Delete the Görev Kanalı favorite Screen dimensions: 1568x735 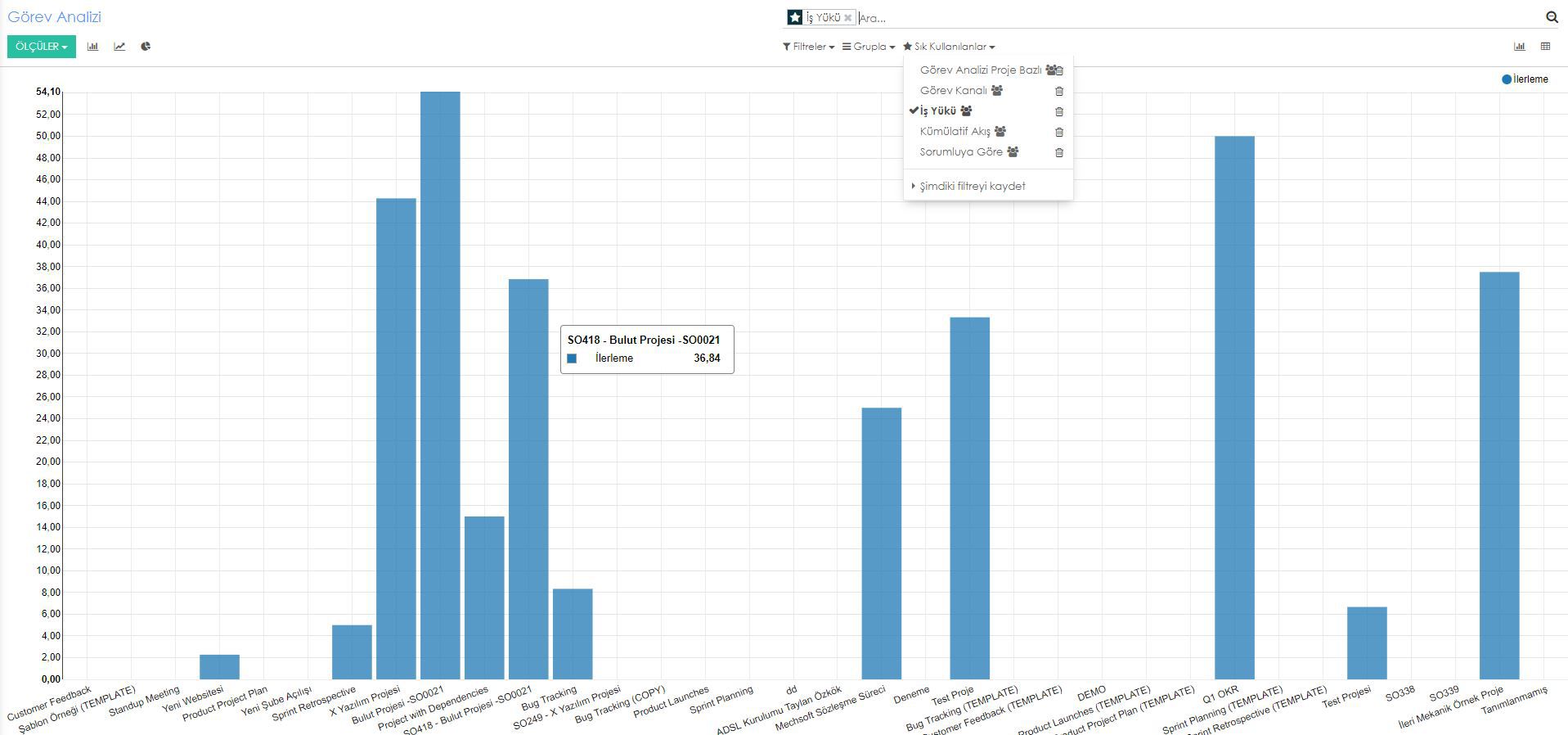pos(1059,91)
